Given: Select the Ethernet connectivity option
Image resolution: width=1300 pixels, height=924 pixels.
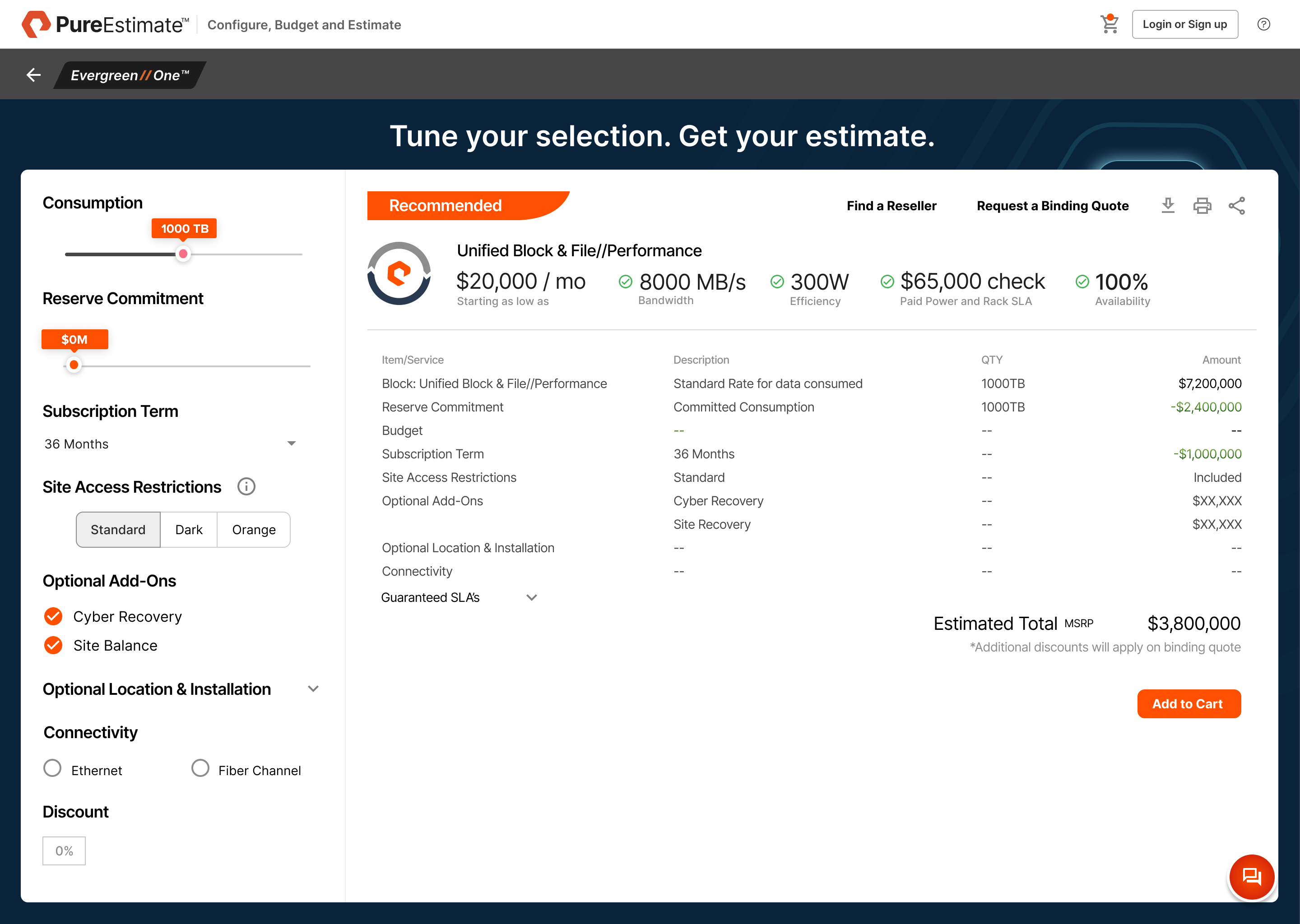Looking at the screenshot, I should tap(52, 768).
